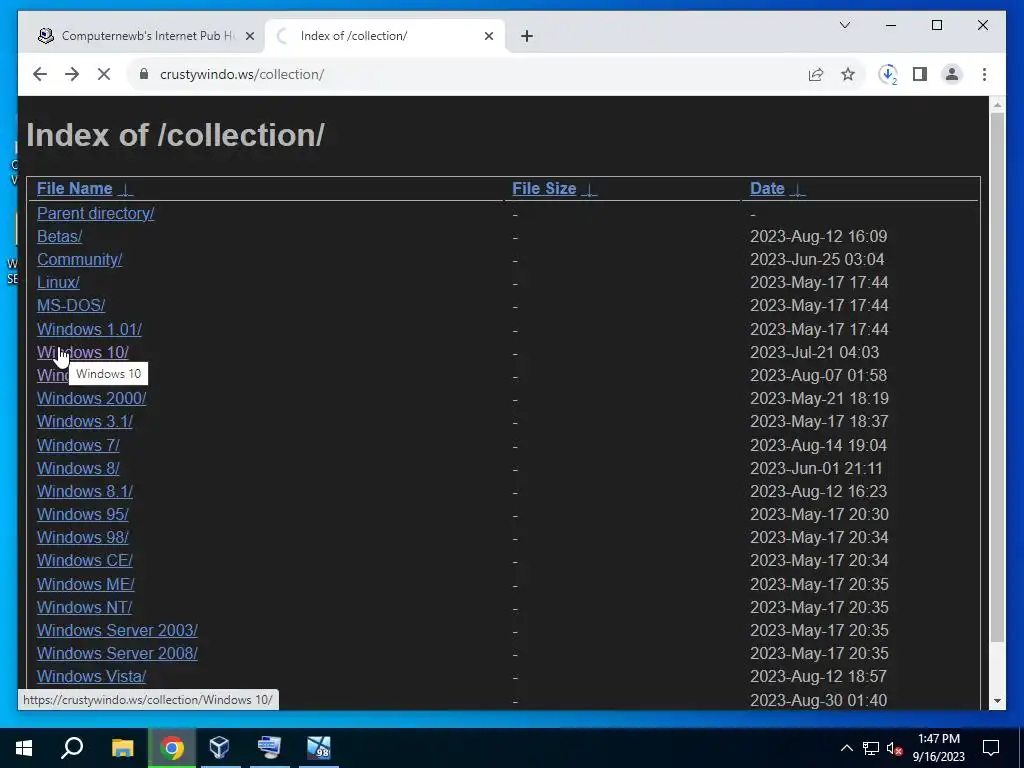Viewport: 1024px width, 768px height.
Task: Show hidden system tray icons
Action: [846, 748]
